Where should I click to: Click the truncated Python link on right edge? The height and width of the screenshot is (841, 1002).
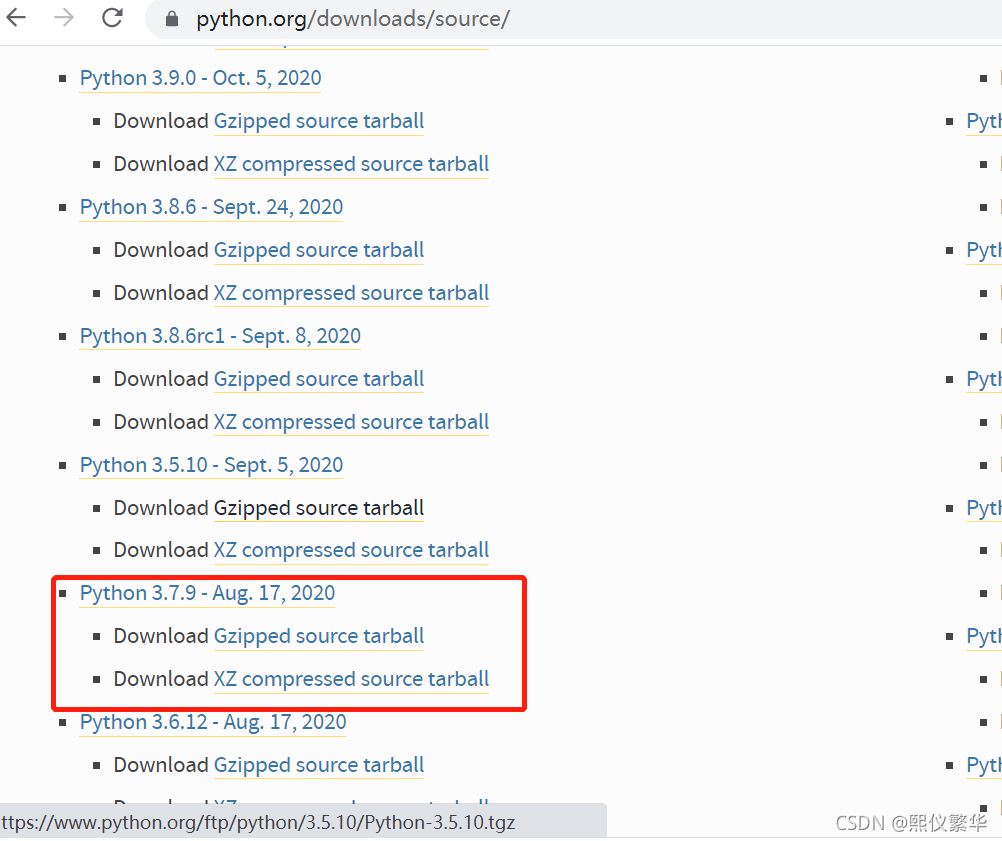click(x=983, y=121)
